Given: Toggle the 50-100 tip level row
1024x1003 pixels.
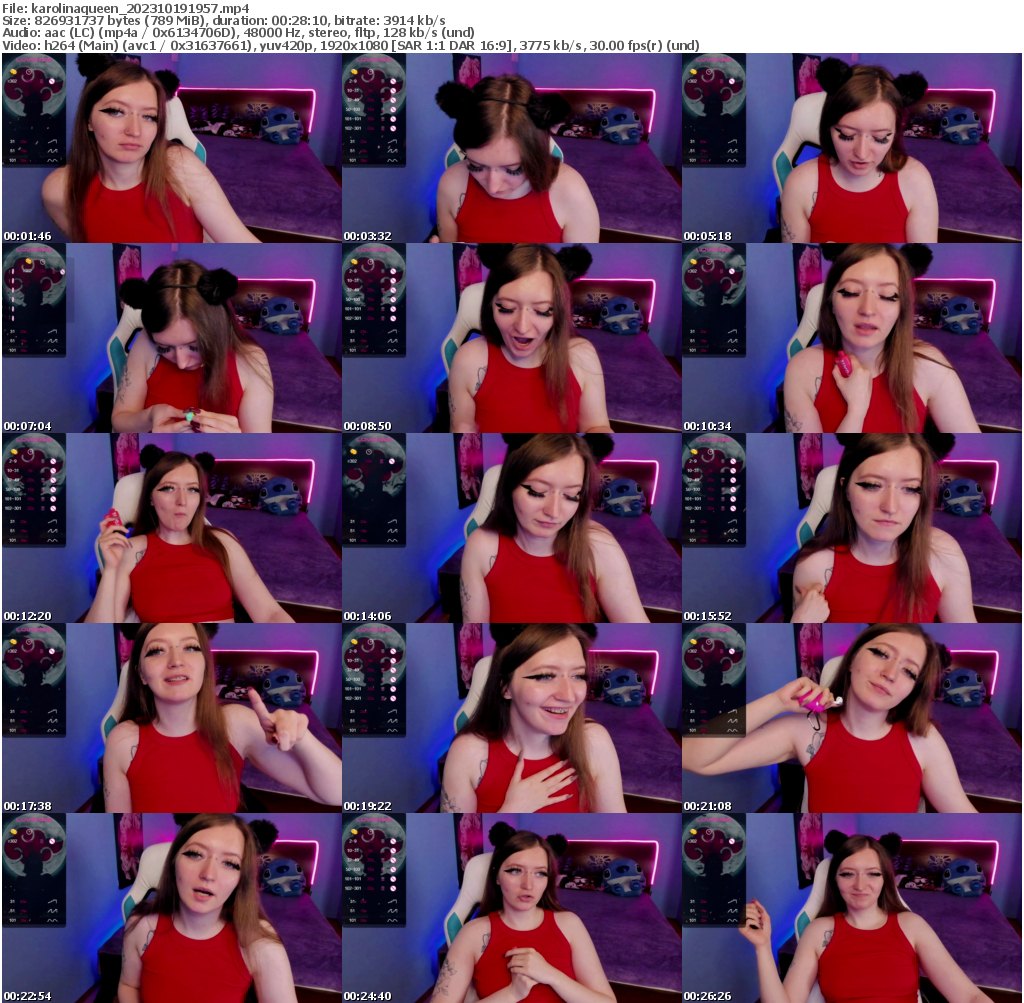Looking at the screenshot, I should click(x=354, y=299).
